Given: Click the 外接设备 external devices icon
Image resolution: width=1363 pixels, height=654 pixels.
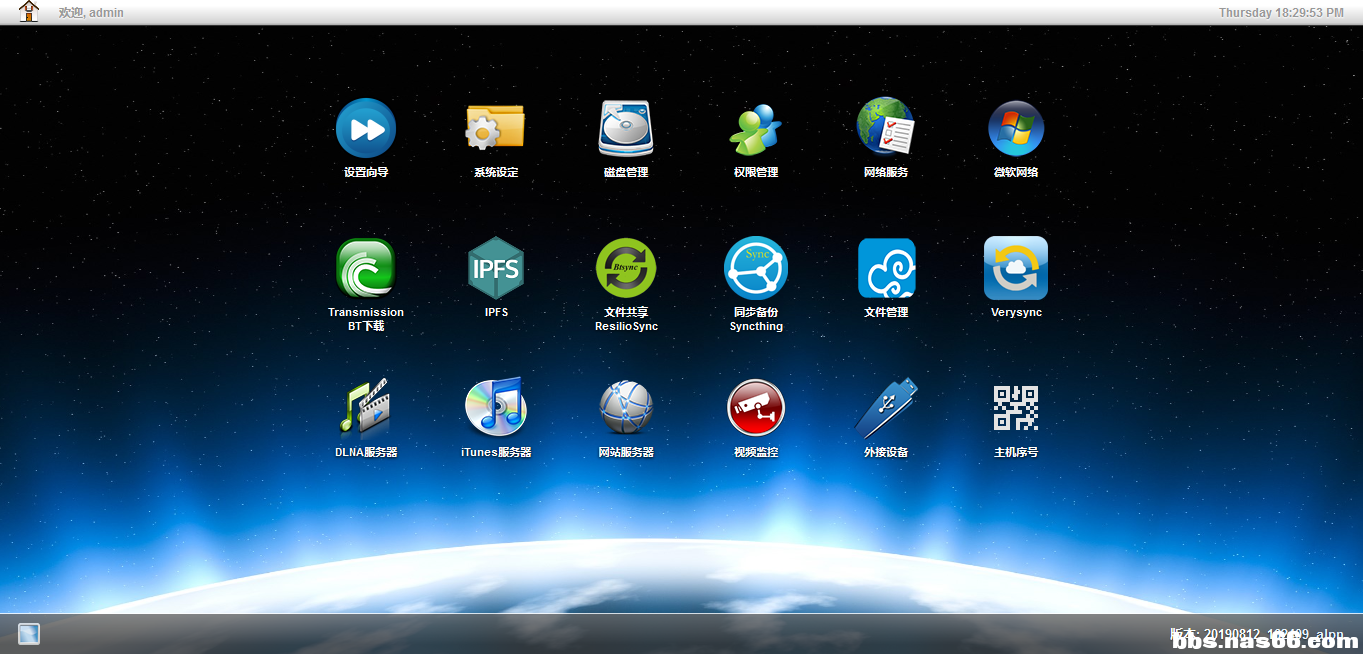Looking at the screenshot, I should pos(886,408).
